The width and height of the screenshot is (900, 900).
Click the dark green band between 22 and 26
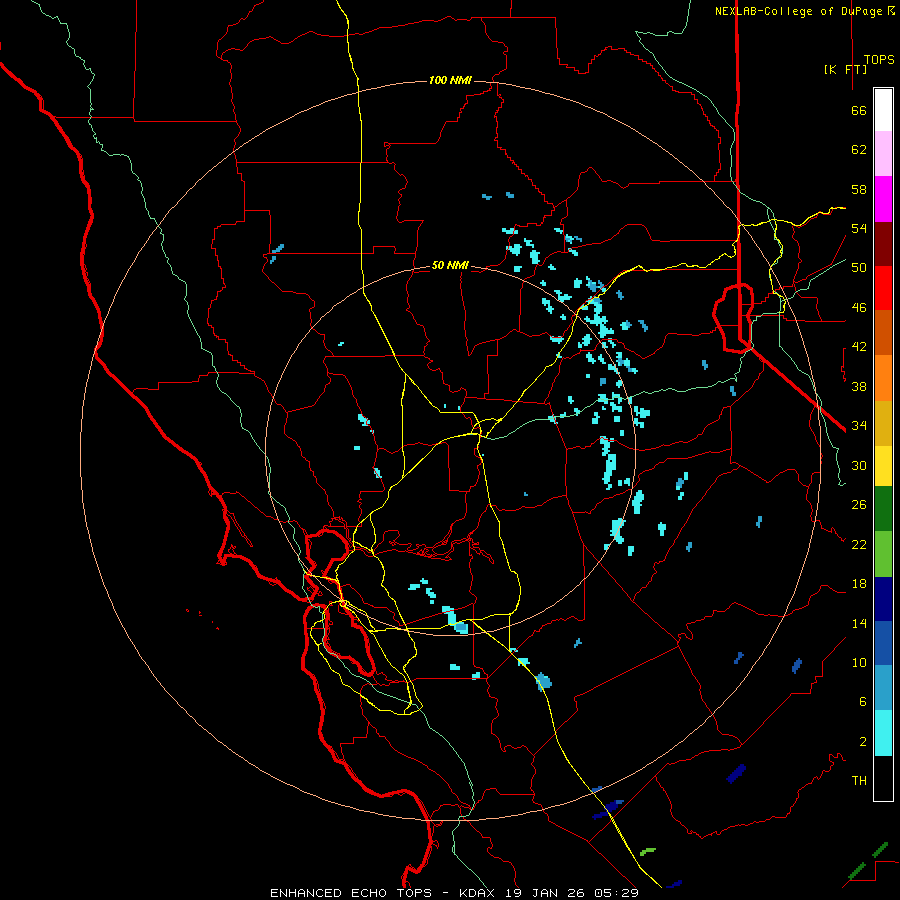(883, 508)
